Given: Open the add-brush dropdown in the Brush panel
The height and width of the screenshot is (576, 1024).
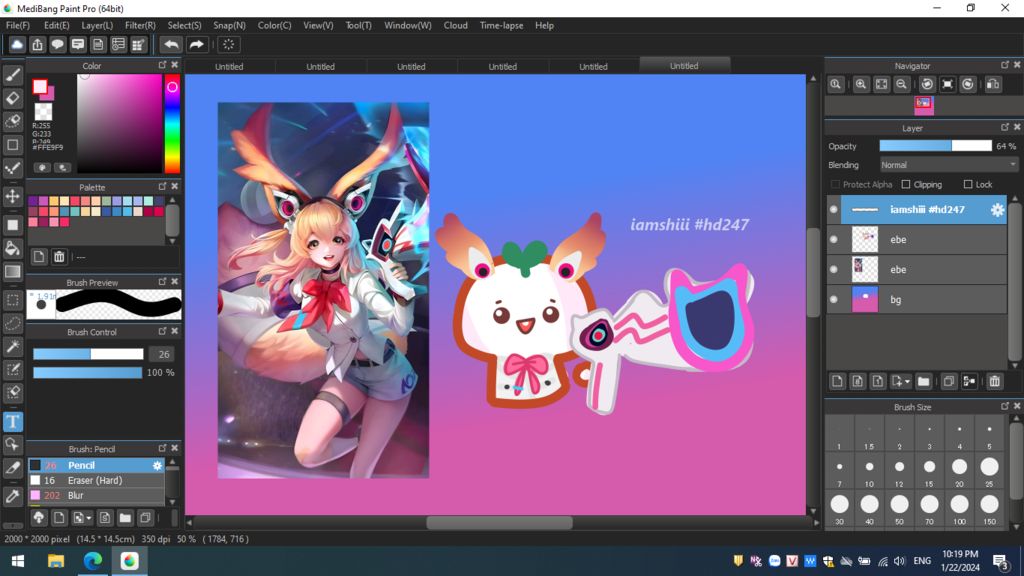Looking at the screenshot, I should click(88, 518).
